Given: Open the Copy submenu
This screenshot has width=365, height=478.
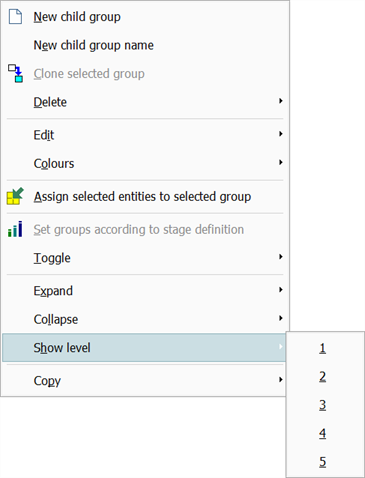Looking at the screenshot, I should [x=144, y=380].
